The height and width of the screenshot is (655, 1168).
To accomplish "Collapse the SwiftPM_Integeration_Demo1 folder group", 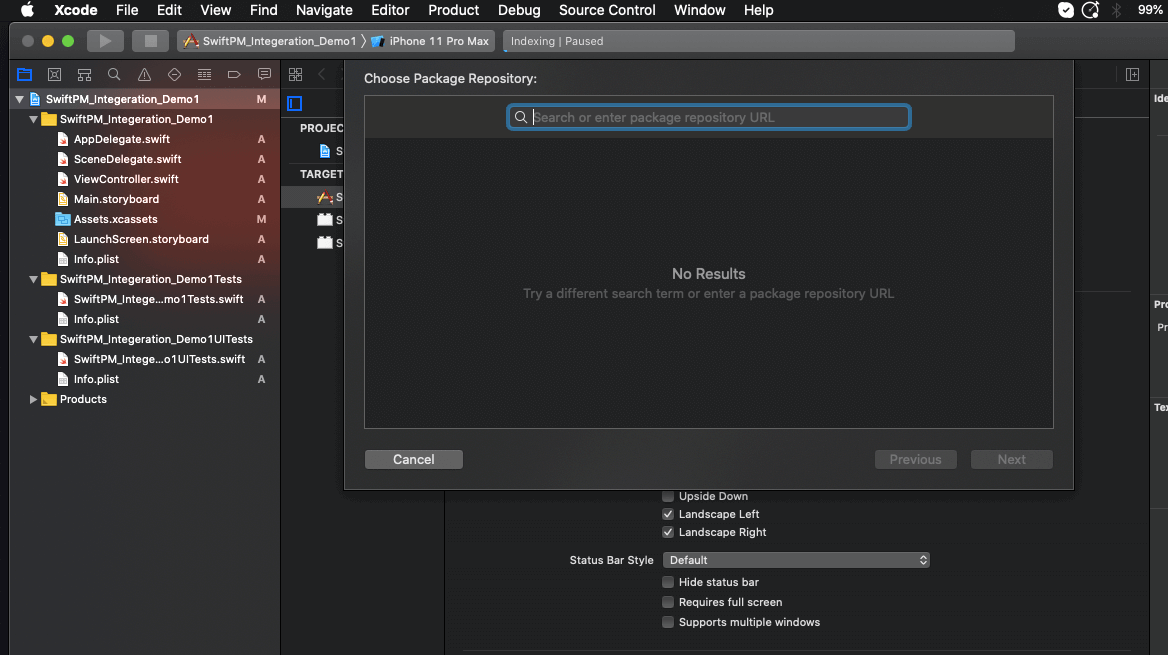I will tap(34, 119).
